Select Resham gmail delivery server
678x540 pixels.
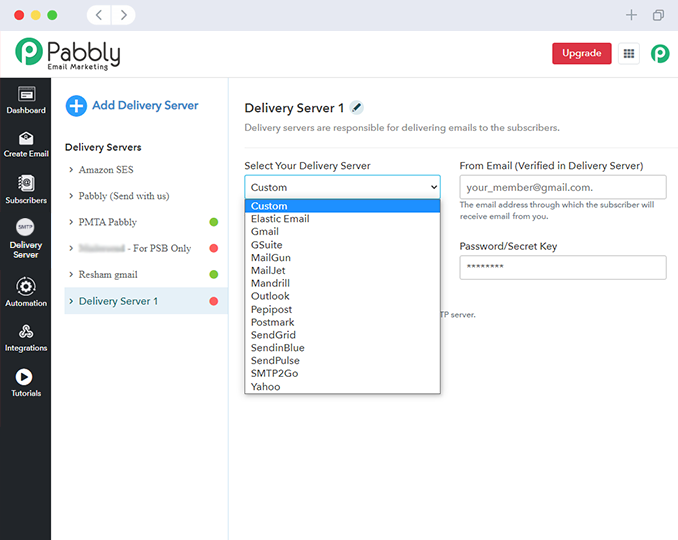[x=108, y=274]
